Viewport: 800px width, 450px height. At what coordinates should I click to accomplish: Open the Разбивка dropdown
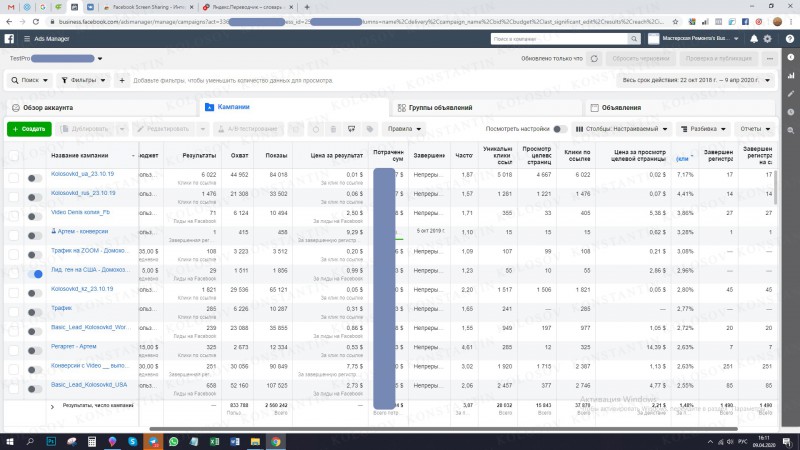[703, 129]
